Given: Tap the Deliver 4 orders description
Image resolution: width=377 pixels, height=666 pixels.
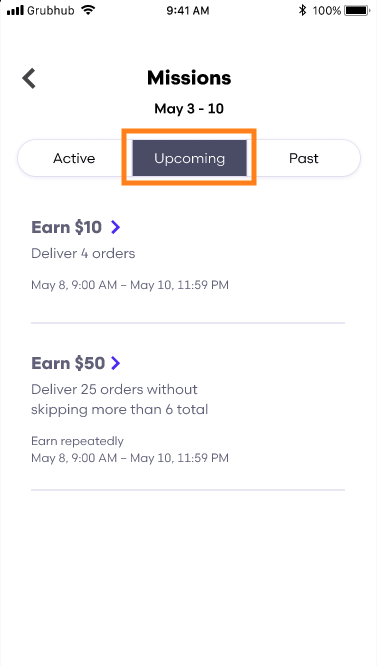Looking at the screenshot, I should [x=83, y=254].
